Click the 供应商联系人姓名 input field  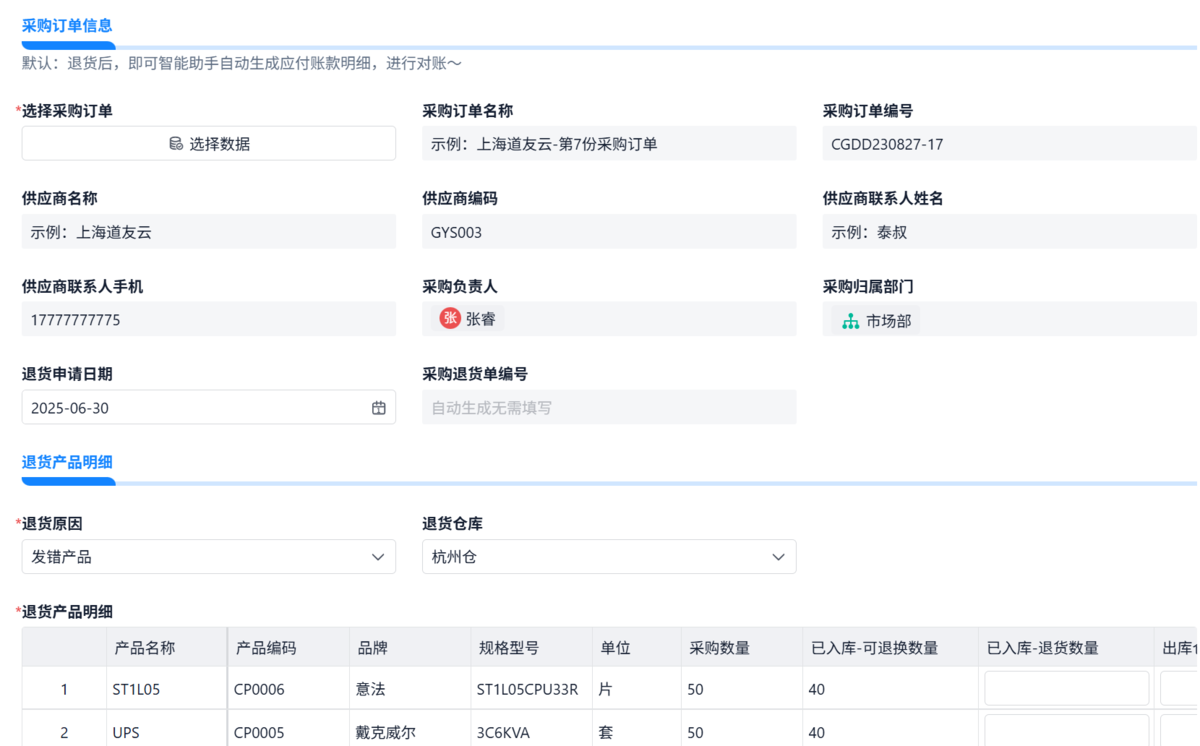click(x=1008, y=232)
